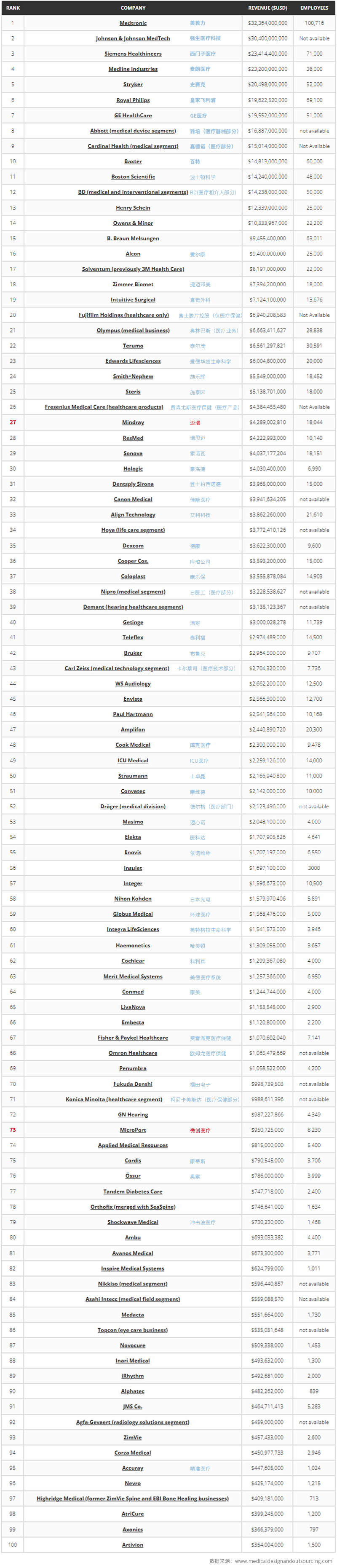Select the GE HealthCare link
This screenshot has height=1568, width=337.
click(x=133, y=115)
